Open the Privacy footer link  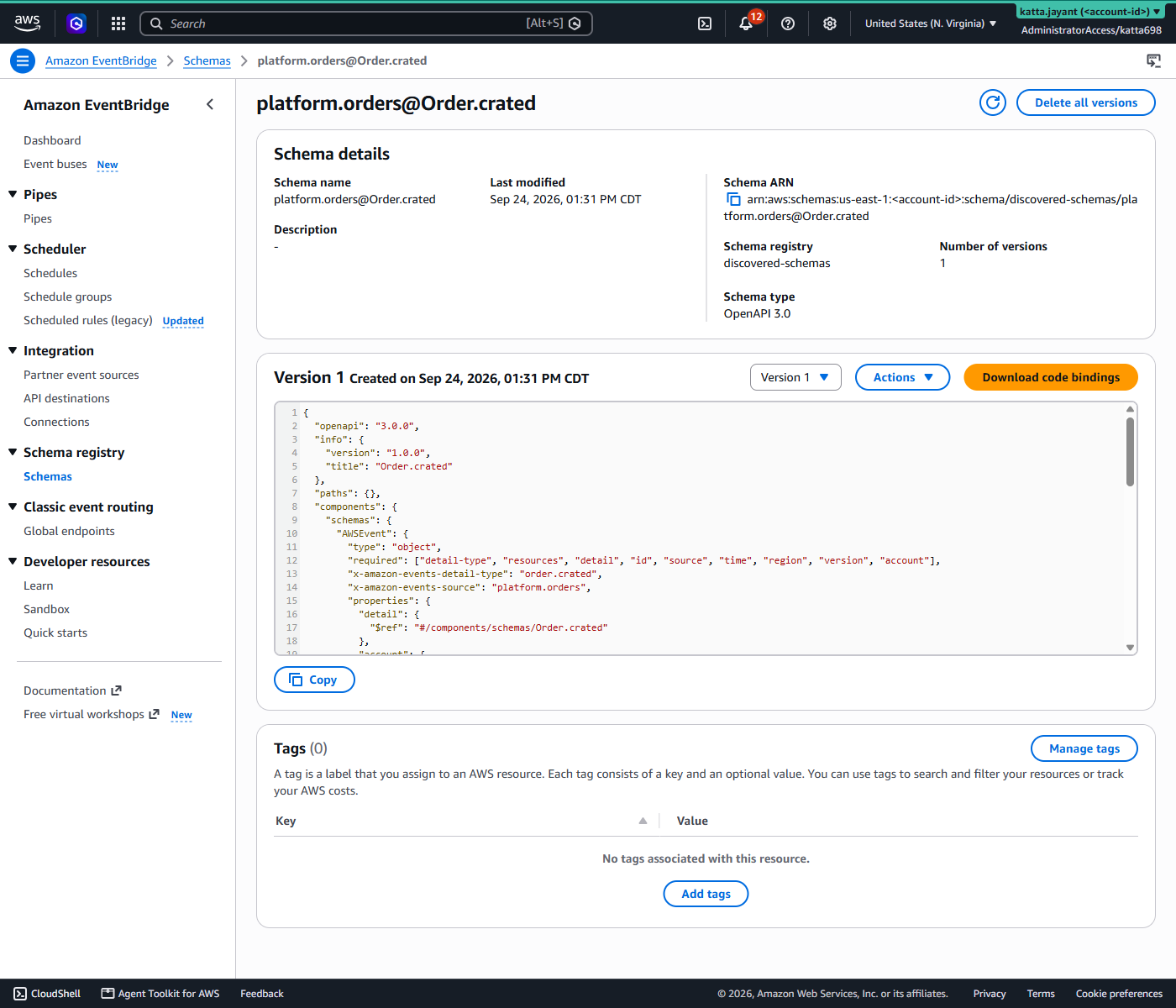click(990, 994)
